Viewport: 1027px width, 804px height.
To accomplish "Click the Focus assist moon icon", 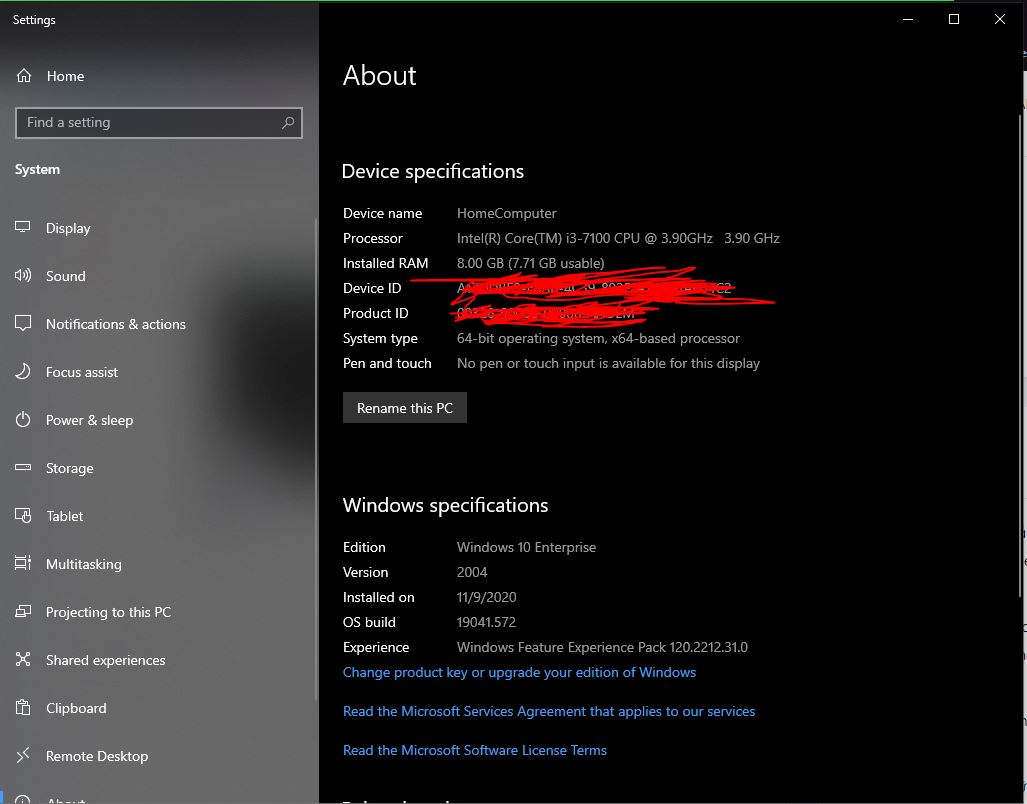I will 23,372.
